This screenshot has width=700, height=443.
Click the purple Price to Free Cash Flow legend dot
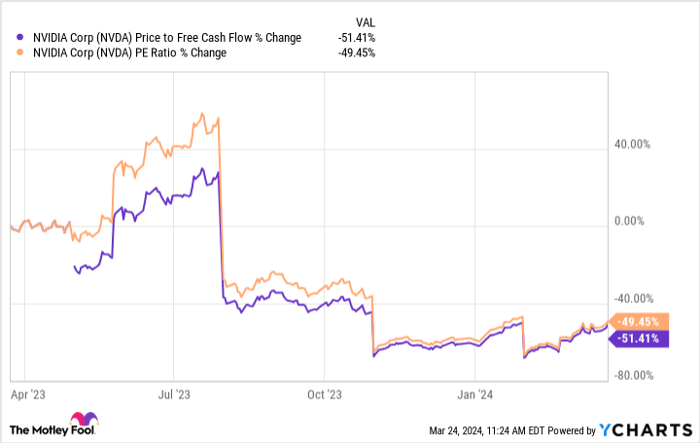click(x=22, y=38)
